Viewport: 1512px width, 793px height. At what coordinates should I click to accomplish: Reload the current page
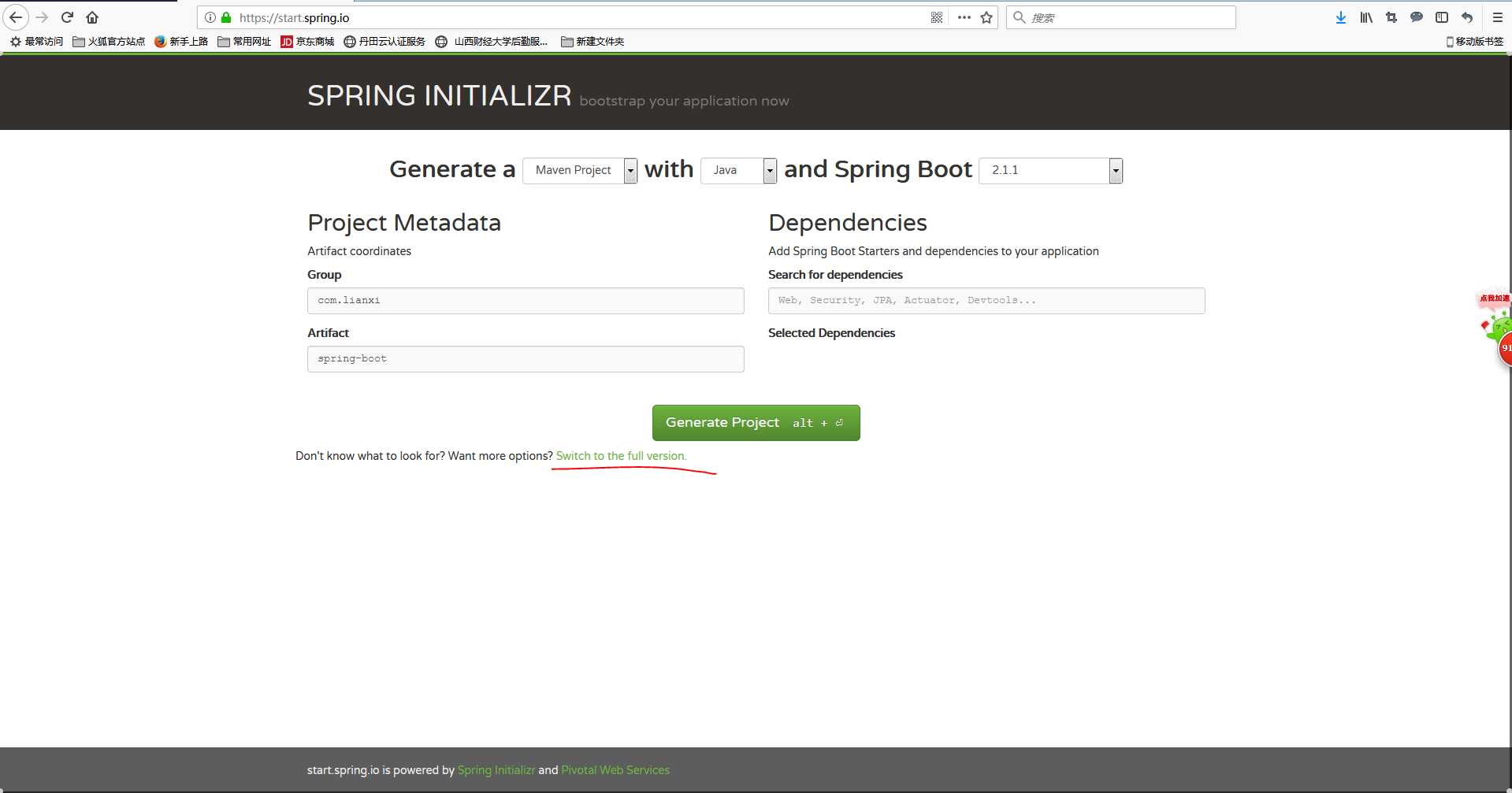pos(67,17)
